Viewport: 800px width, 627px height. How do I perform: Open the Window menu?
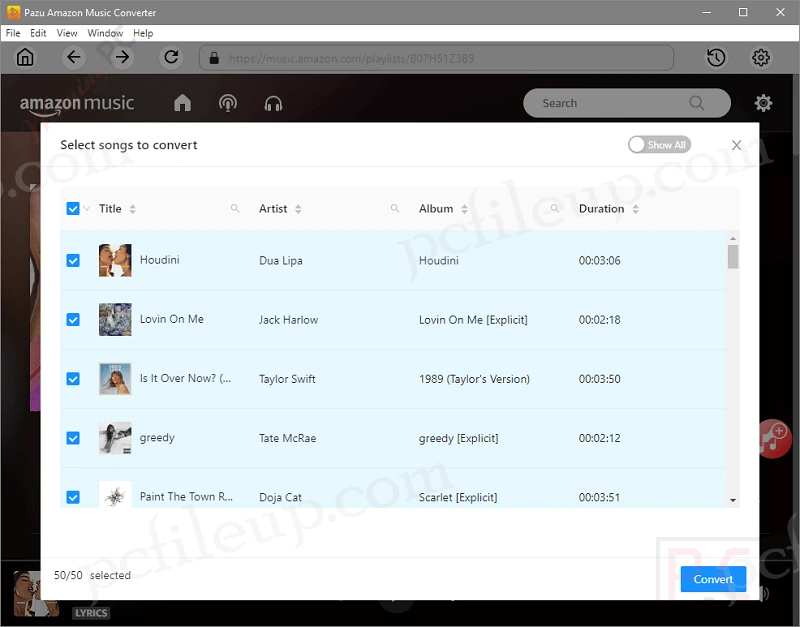pos(105,33)
